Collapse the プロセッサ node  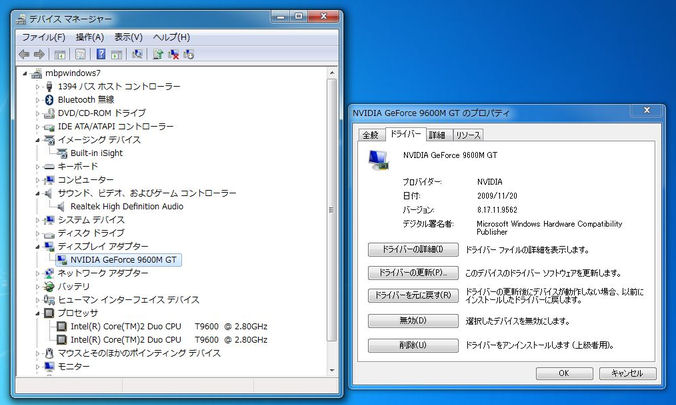point(38,314)
